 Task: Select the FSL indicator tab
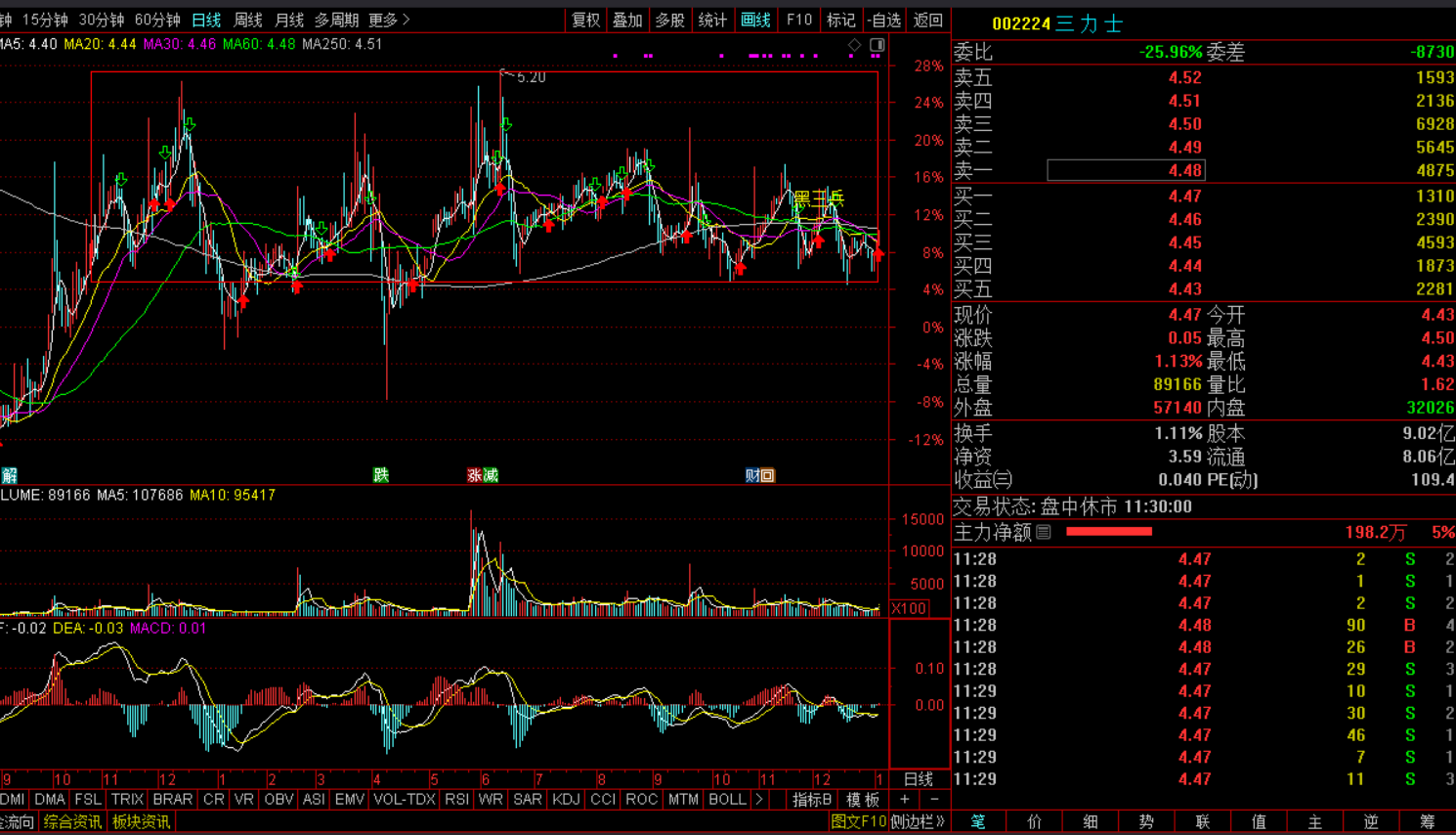click(88, 800)
